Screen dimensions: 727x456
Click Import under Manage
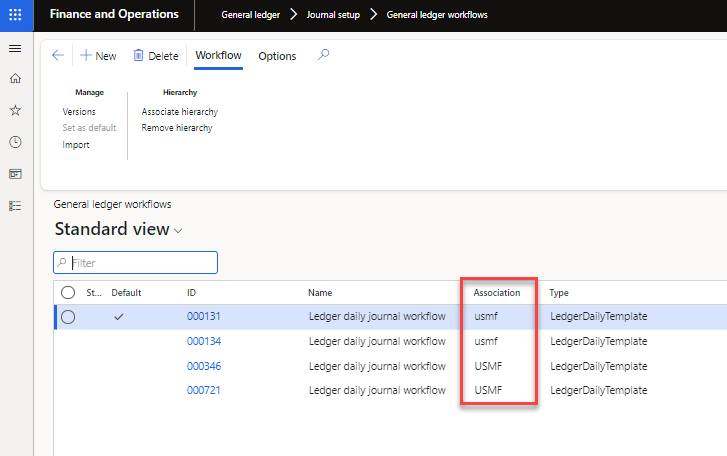click(76, 145)
